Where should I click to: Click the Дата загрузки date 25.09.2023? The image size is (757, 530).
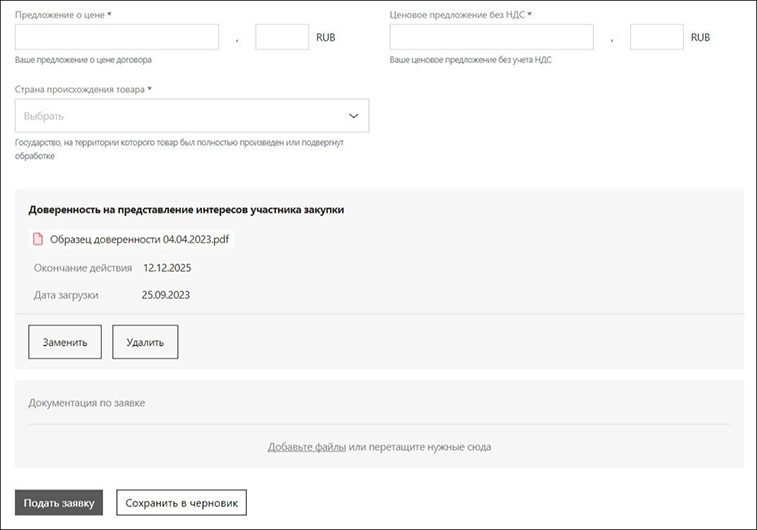pos(166,295)
